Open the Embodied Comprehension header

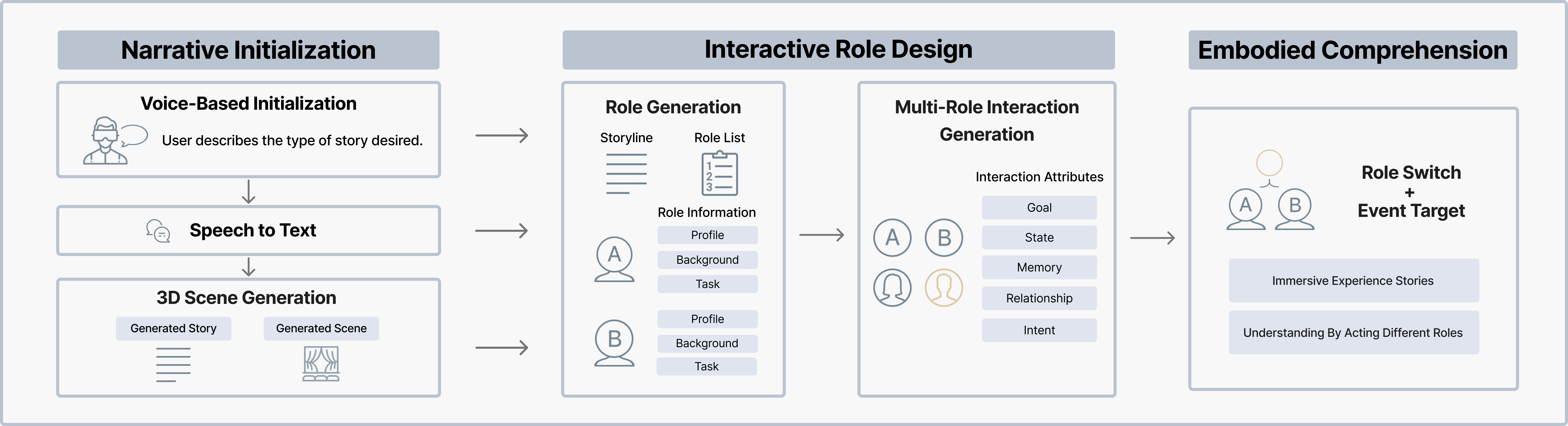pos(1353,50)
